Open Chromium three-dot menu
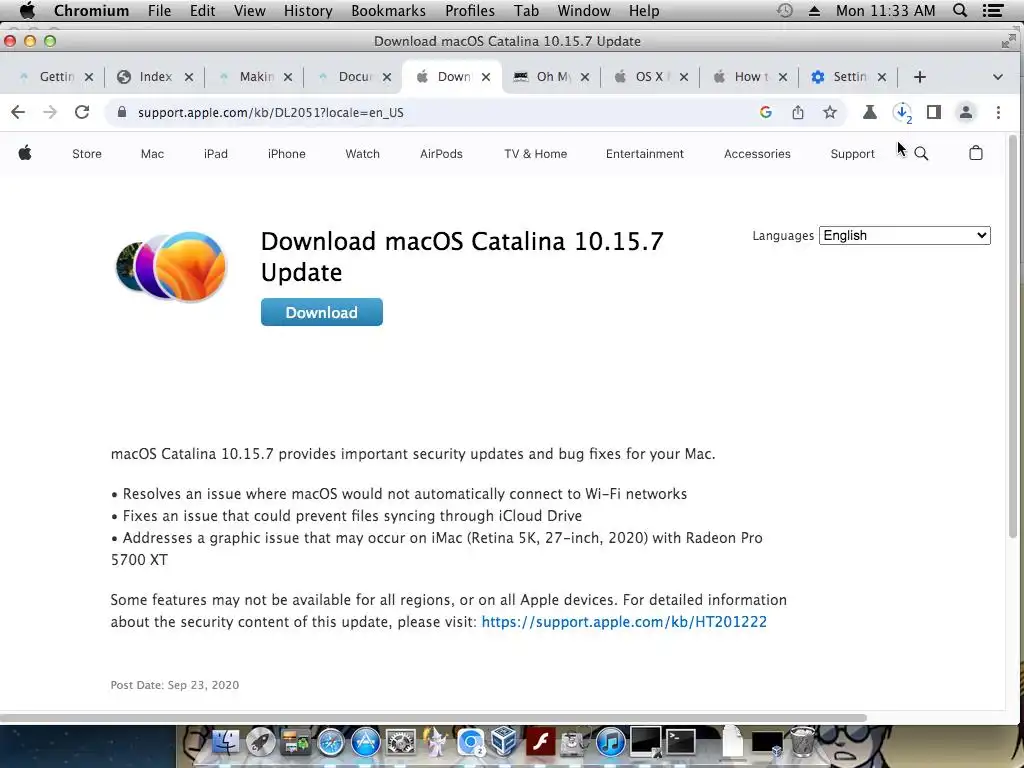The width and height of the screenshot is (1024, 768). 998,112
